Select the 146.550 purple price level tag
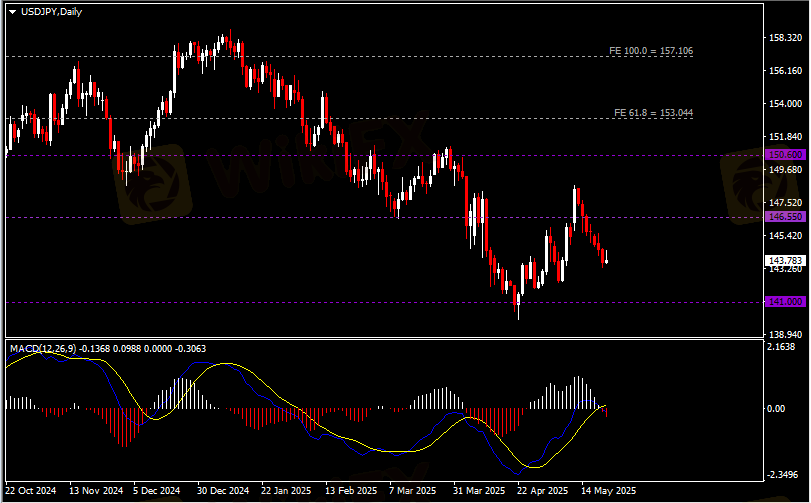The height and width of the screenshot is (503, 811). point(785,217)
